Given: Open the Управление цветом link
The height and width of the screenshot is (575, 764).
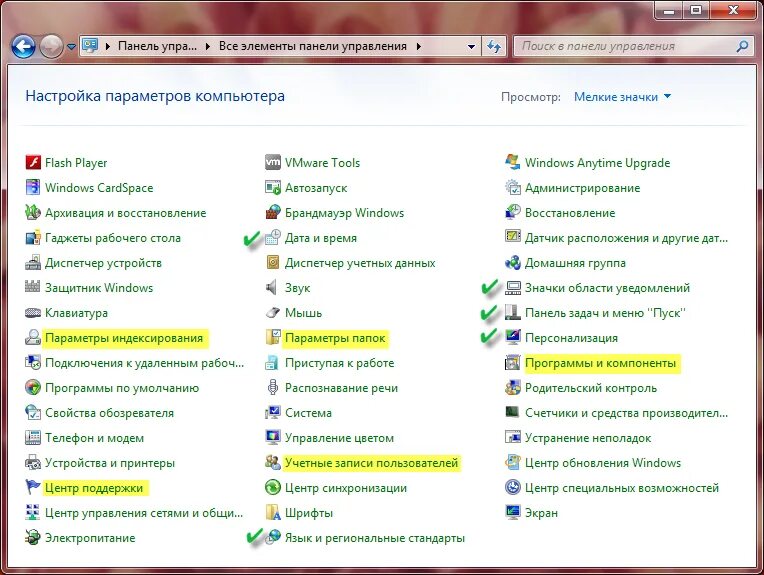Looking at the screenshot, I should [339, 438].
